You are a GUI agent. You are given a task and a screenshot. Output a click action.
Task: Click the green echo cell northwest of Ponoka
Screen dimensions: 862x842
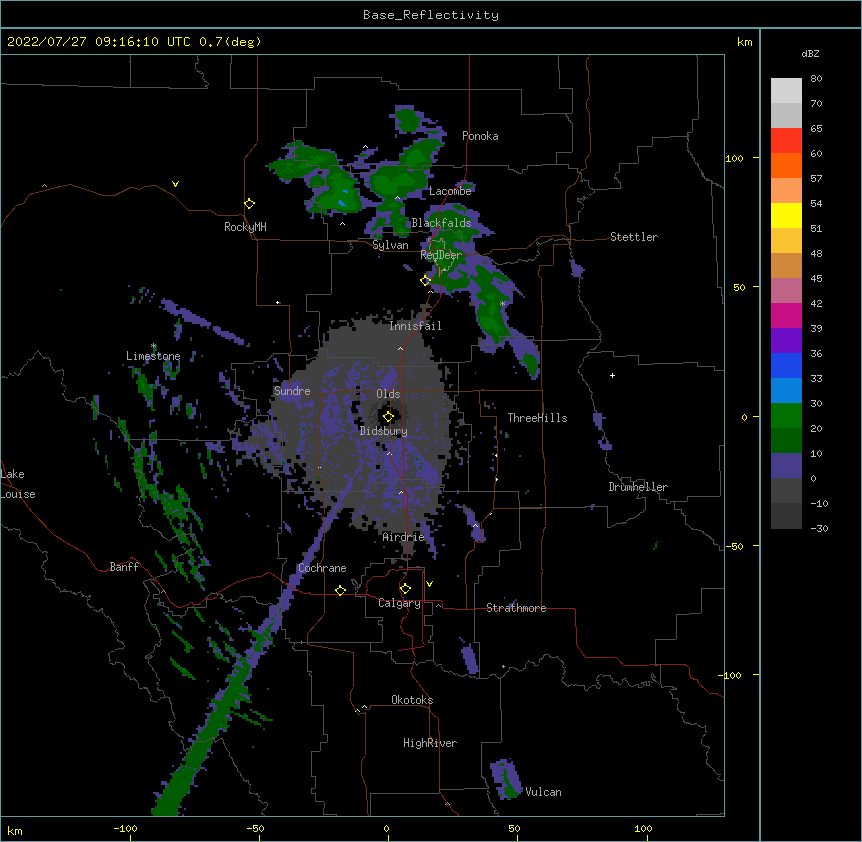(407, 120)
